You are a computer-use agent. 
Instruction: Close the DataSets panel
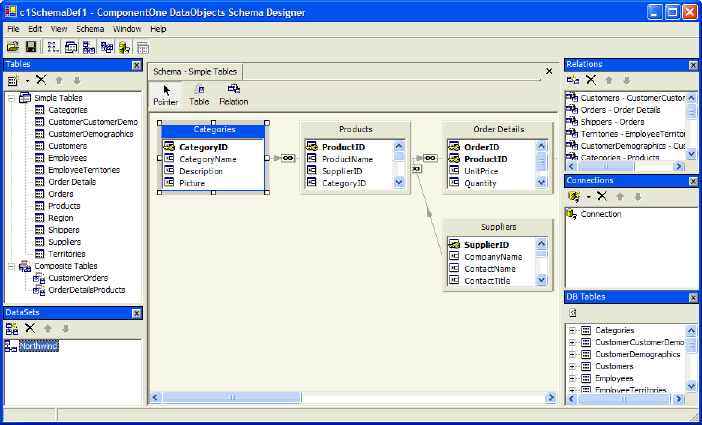pos(137,313)
